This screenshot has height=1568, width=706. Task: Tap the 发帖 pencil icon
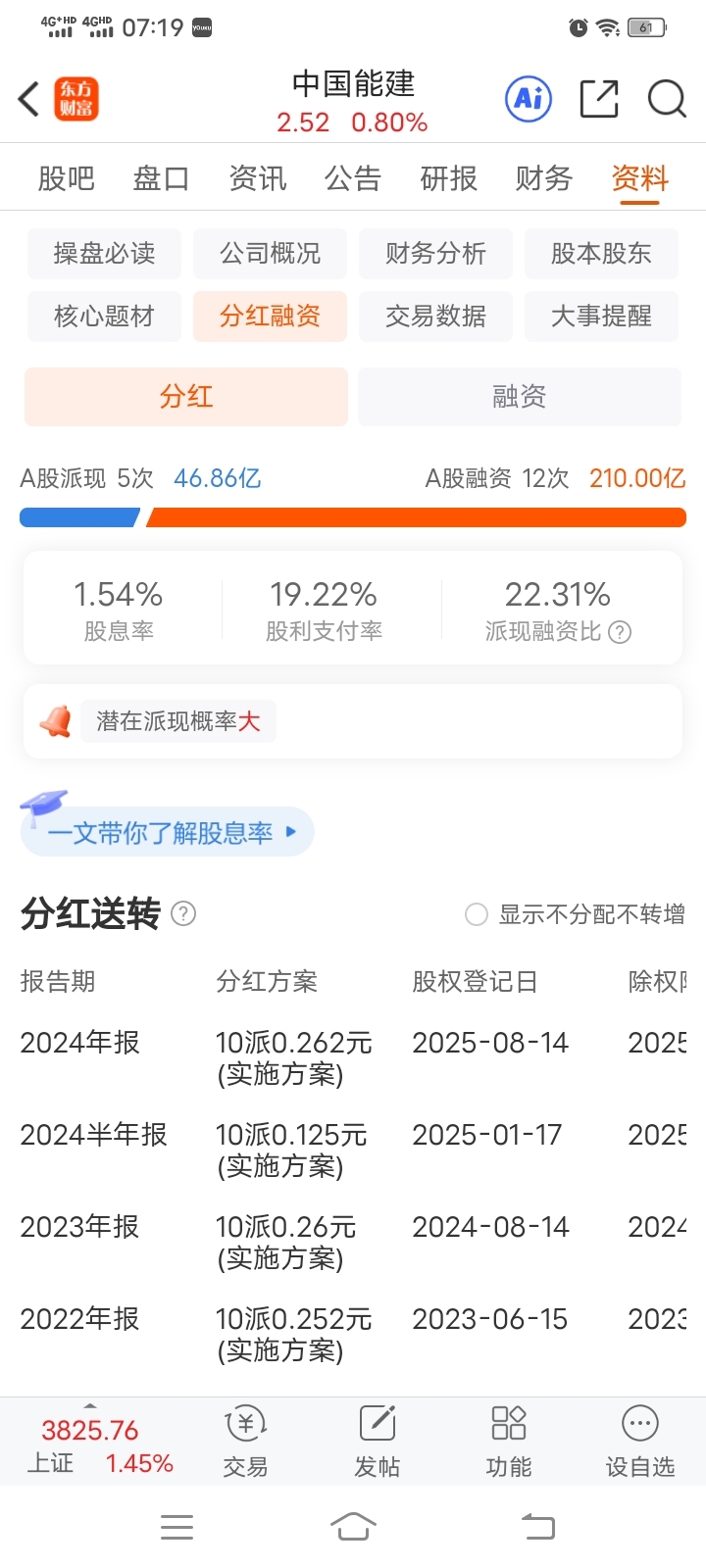(378, 1423)
